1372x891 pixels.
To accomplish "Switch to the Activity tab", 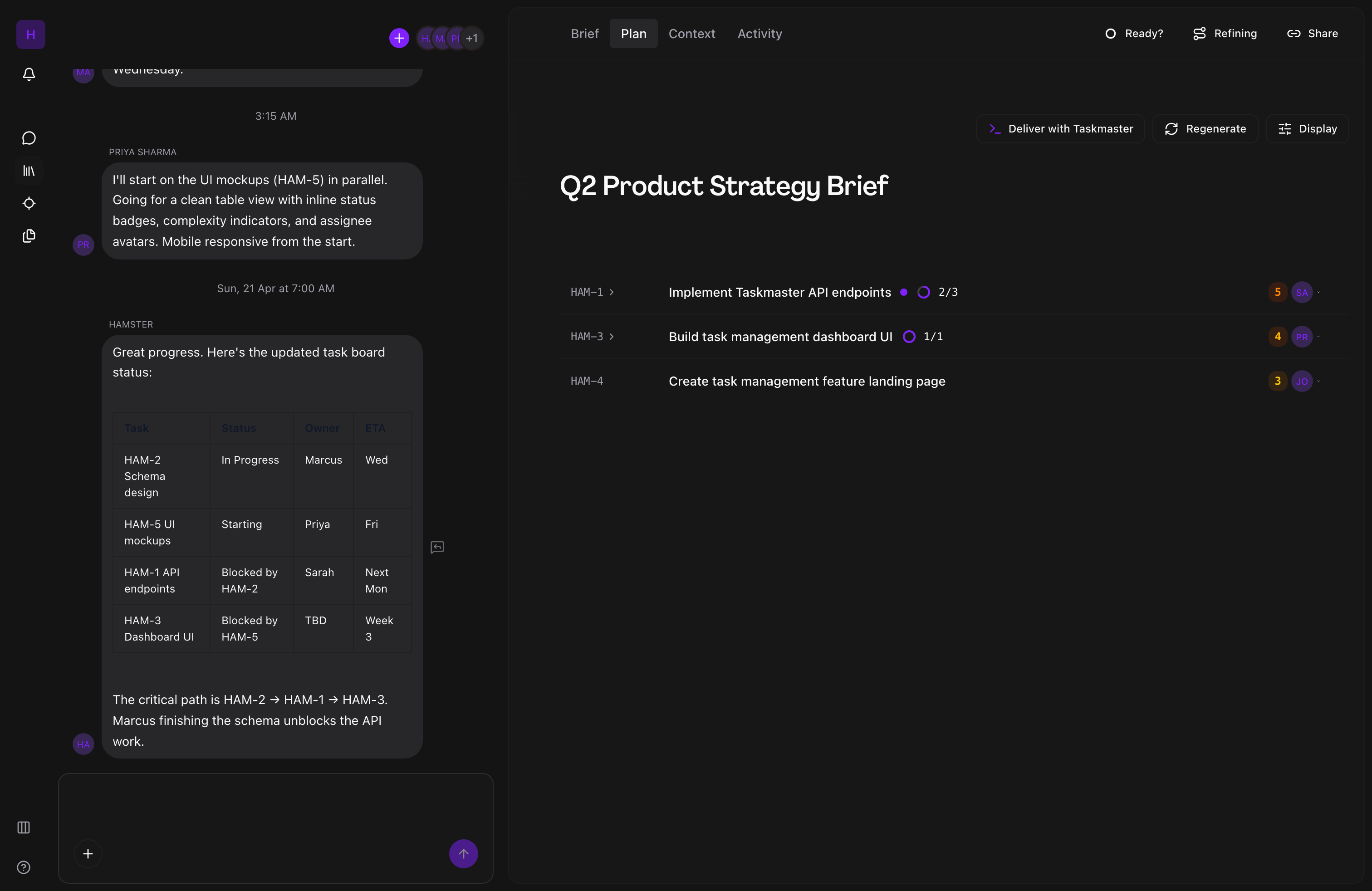I will (x=759, y=34).
